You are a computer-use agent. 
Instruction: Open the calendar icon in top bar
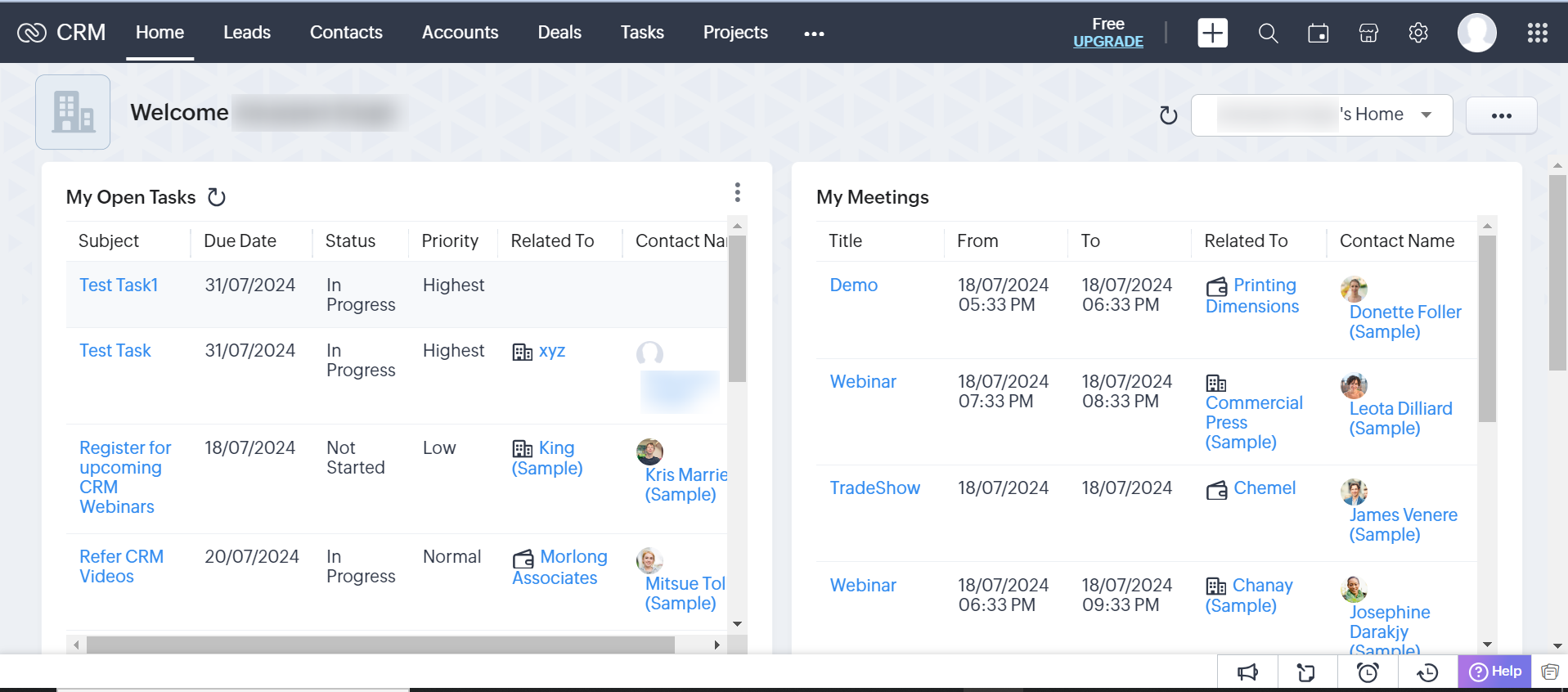tap(1318, 33)
